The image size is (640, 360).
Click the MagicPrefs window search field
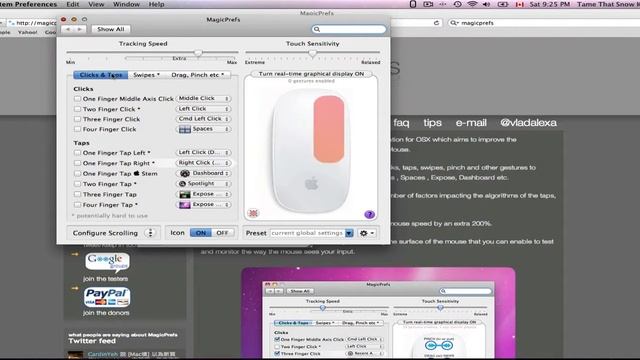(349, 29)
